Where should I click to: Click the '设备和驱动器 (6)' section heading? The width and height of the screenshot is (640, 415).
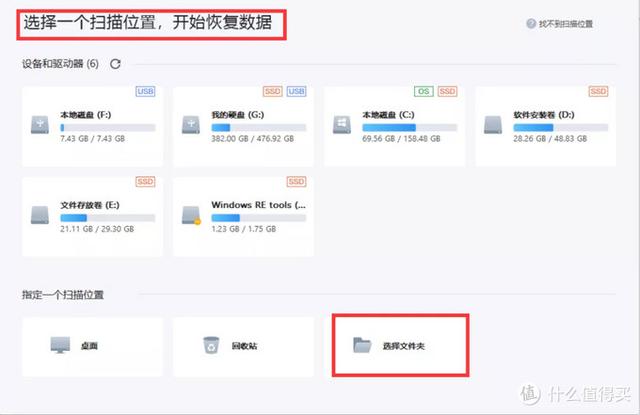pos(60,64)
